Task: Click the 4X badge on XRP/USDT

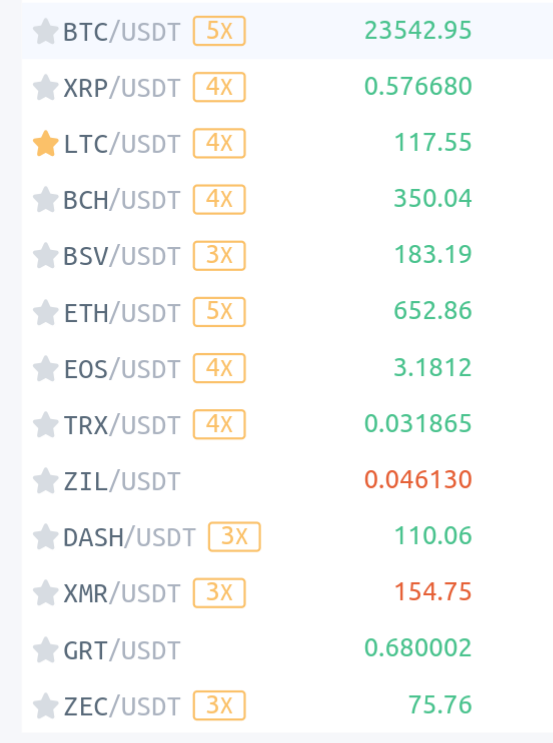Action: pyautogui.click(x=219, y=87)
